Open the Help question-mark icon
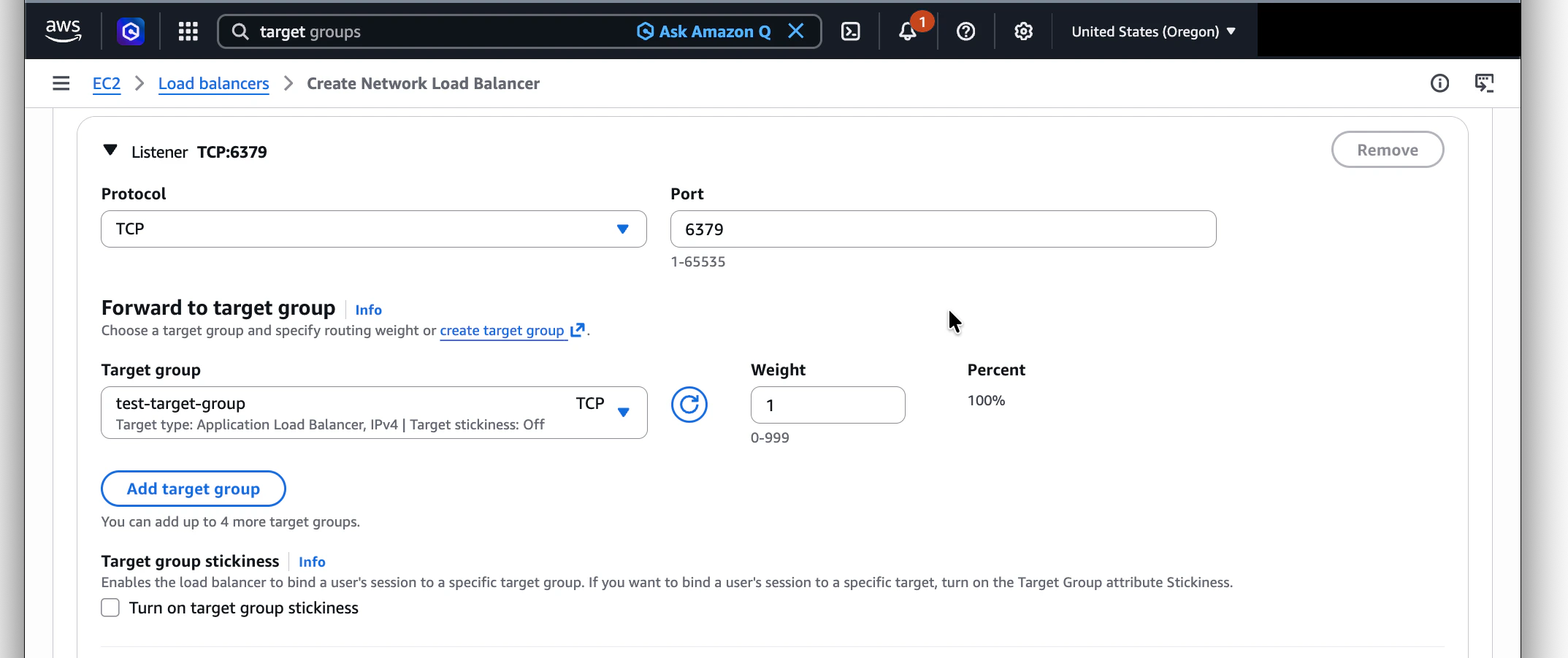Screen dimensions: 1568x658 [965, 31]
